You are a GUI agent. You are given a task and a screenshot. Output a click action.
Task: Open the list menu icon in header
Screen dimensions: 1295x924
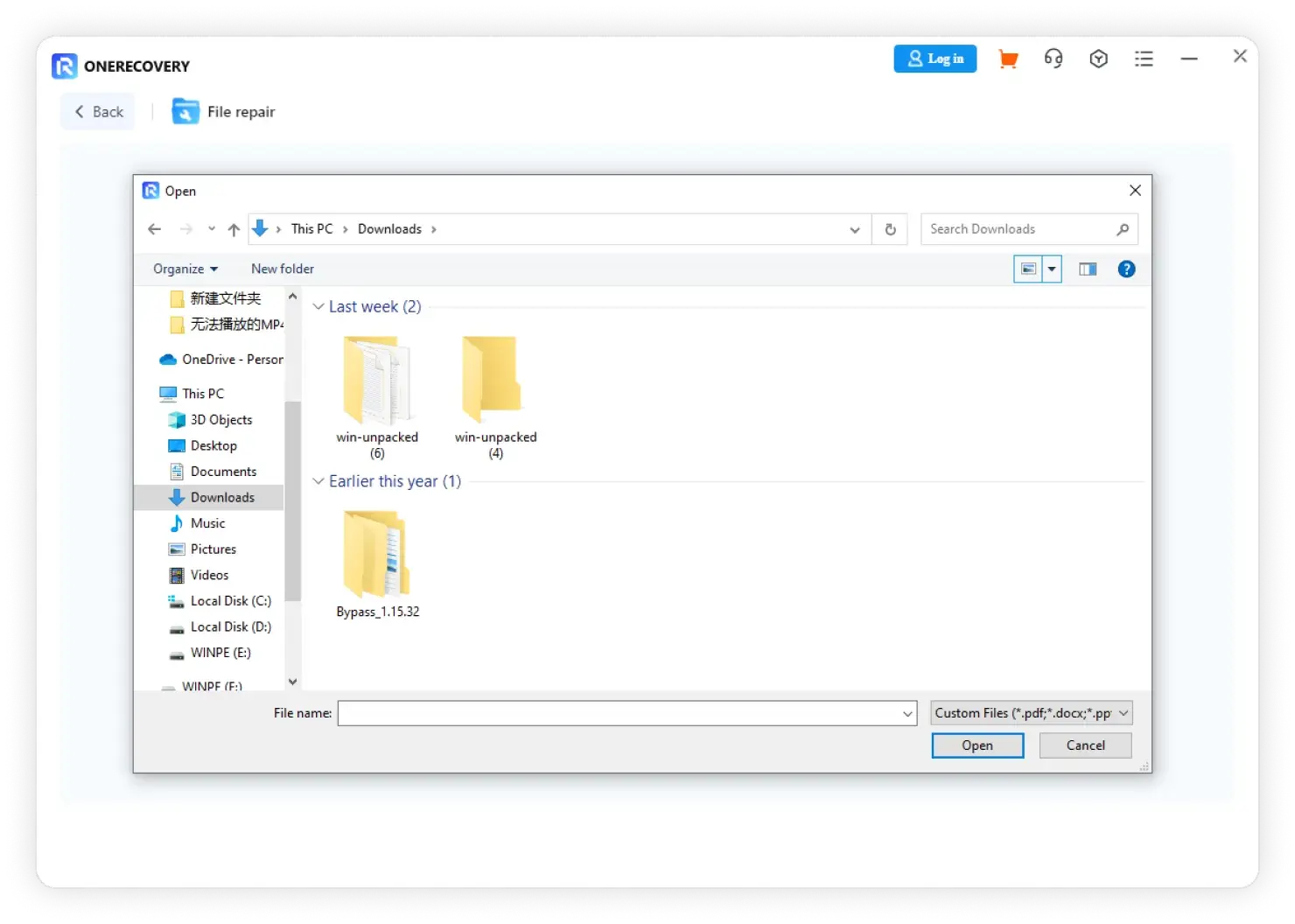point(1144,59)
